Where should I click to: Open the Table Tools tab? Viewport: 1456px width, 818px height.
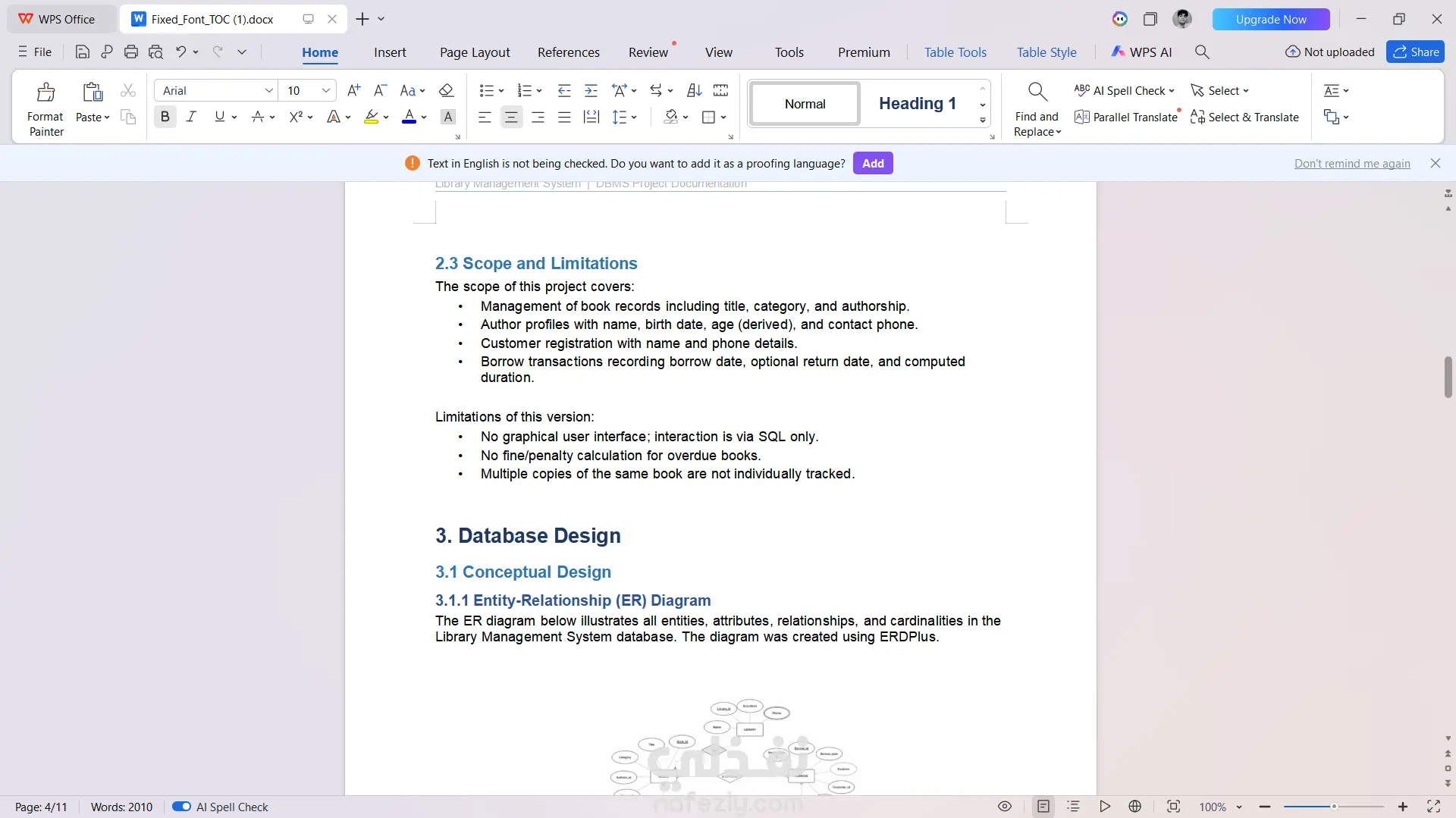point(955,52)
